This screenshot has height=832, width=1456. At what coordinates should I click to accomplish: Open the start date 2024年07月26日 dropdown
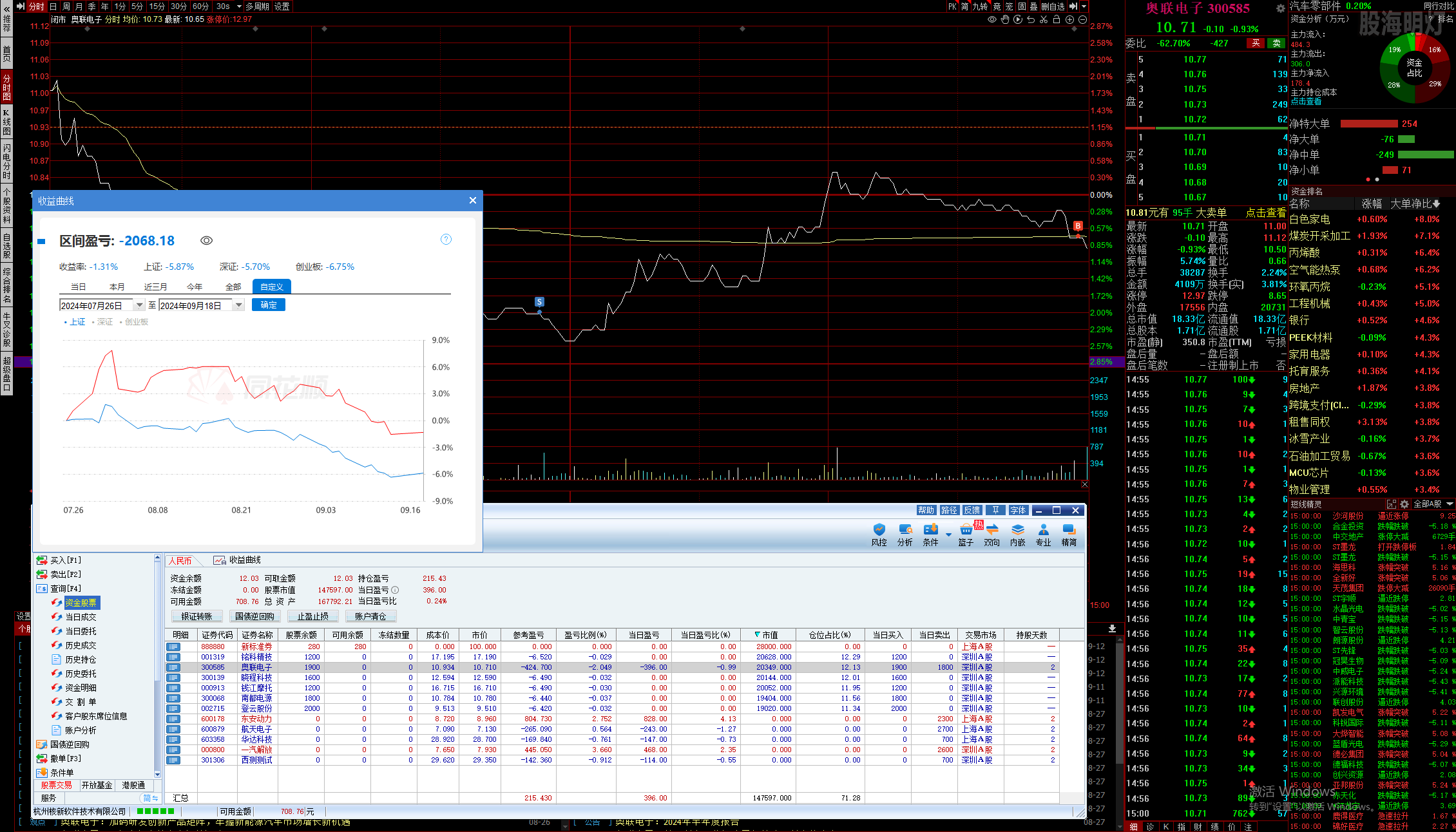tap(139, 305)
